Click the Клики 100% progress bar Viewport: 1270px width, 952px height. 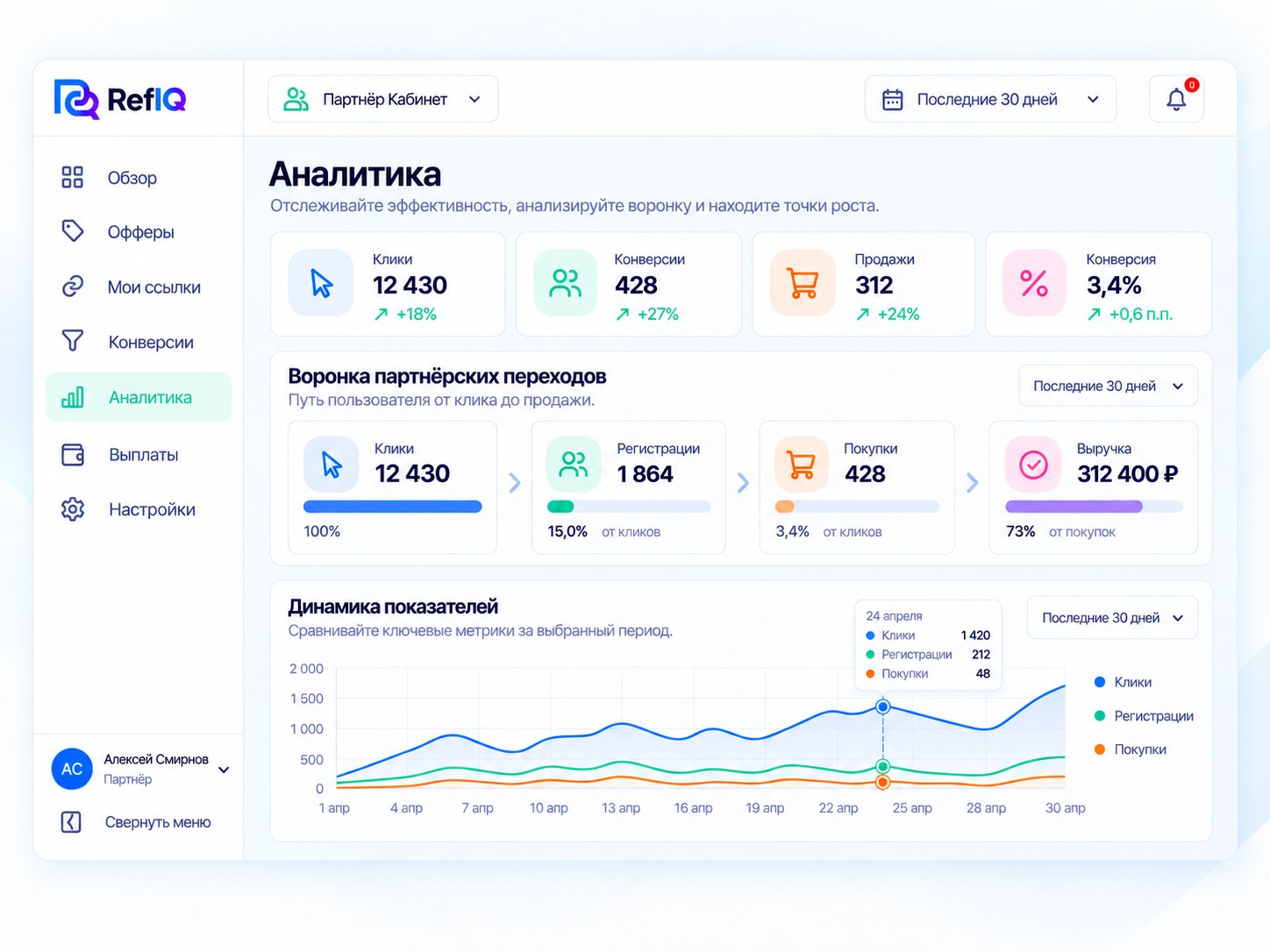(x=392, y=507)
